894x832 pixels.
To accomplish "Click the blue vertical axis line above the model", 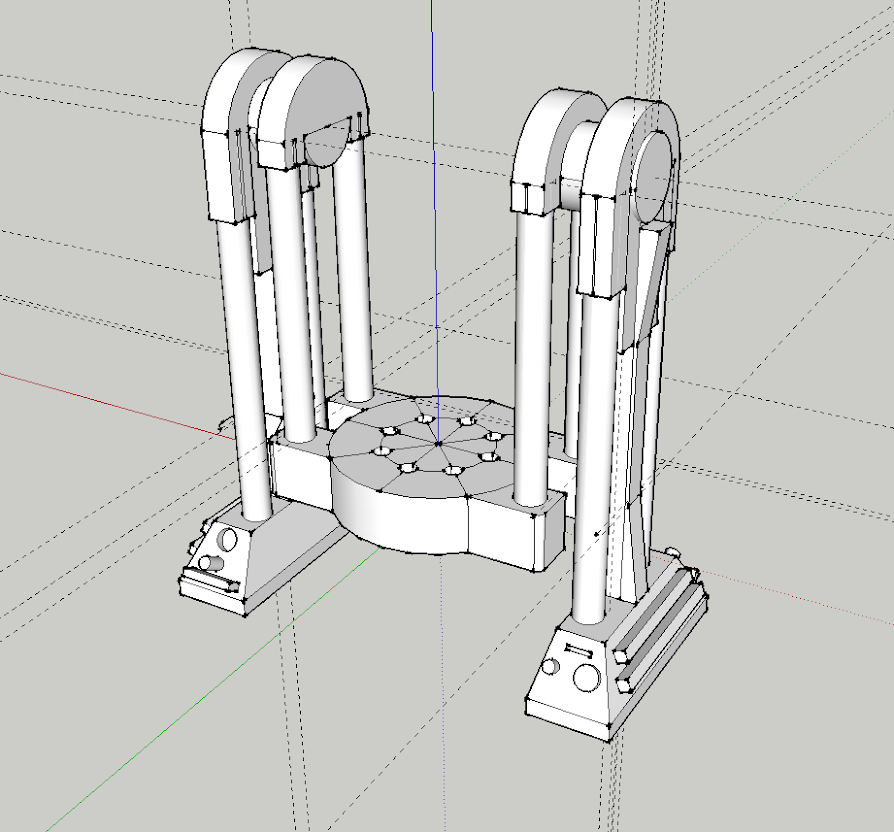I will [433, 150].
